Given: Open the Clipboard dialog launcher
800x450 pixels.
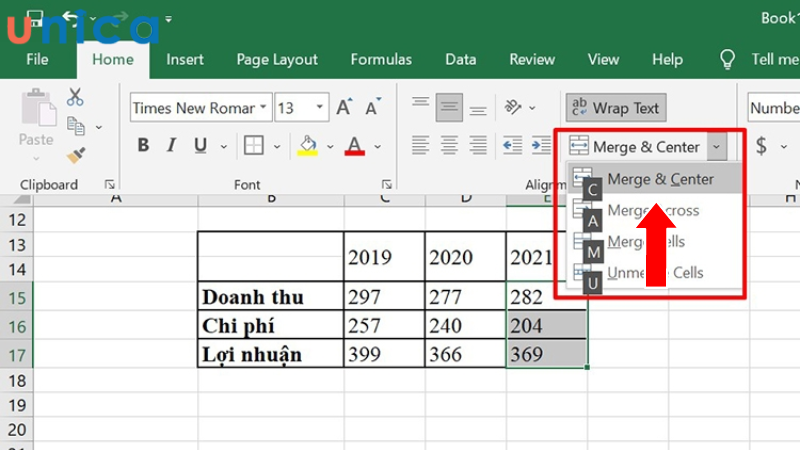Looking at the screenshot, I should click(x=109, y=184).
